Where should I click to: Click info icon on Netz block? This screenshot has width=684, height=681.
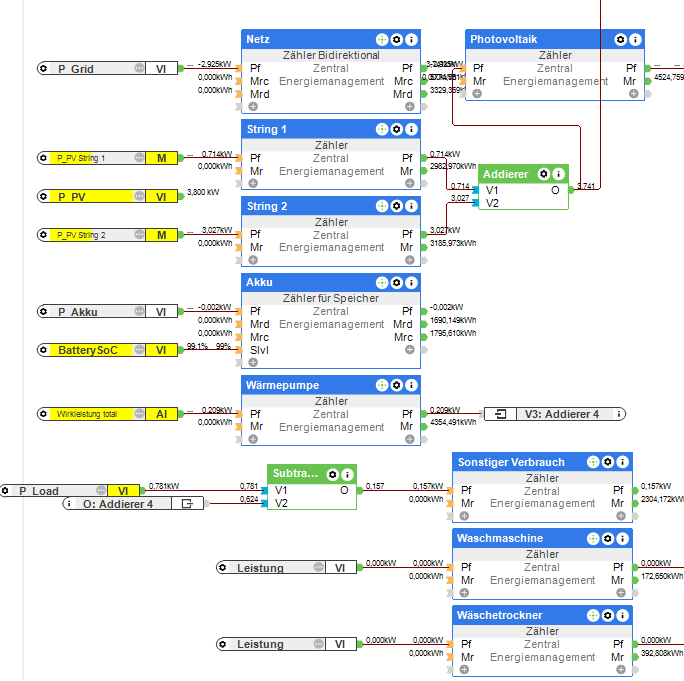pos(411,40)
